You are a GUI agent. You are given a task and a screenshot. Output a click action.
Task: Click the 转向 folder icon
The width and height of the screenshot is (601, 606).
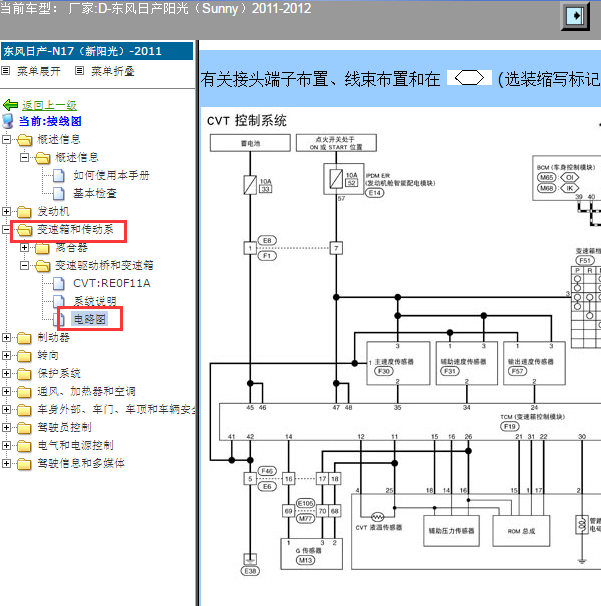point(24,356)
